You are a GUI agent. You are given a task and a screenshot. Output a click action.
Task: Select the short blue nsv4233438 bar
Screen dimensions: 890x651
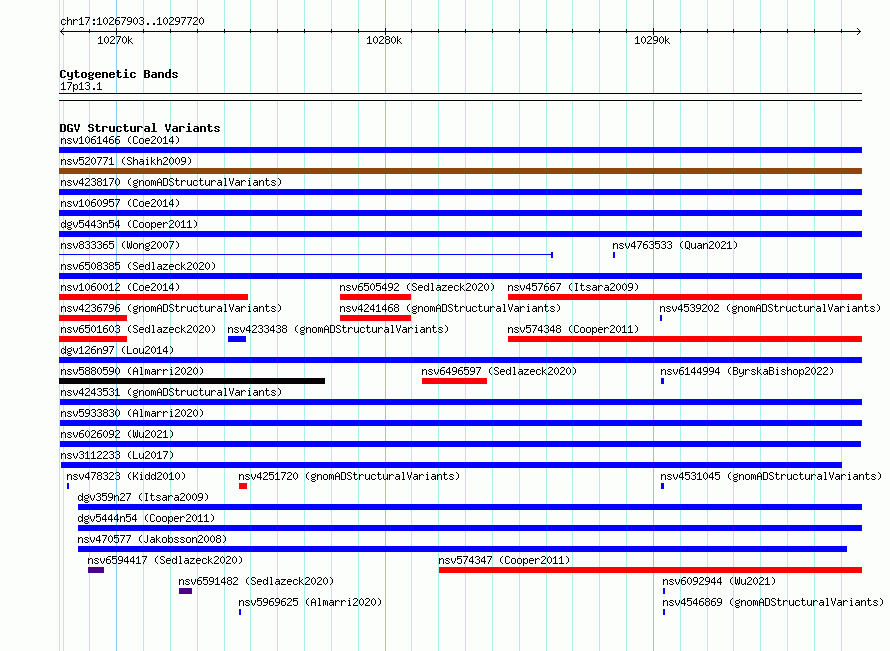pos(237,339)
